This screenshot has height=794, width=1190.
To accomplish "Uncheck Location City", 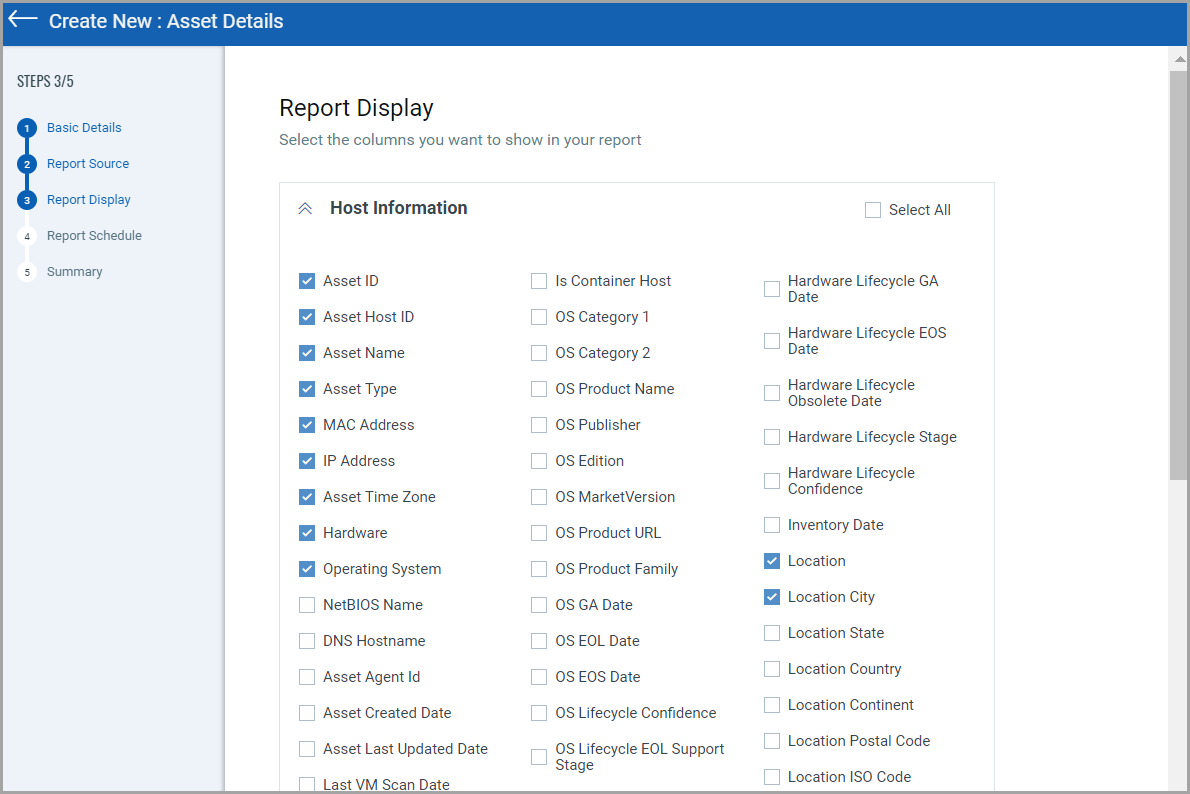I will click(x=771, y=597).
